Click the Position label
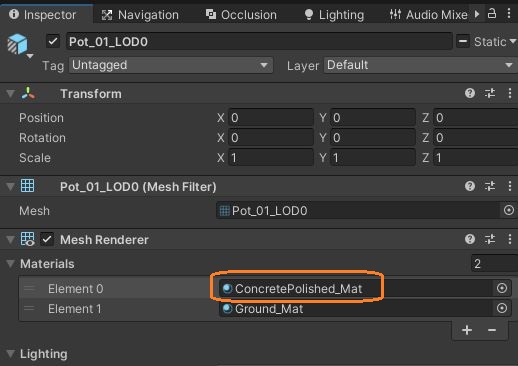Screen dimensions: 518x366 tap(41, 118)
